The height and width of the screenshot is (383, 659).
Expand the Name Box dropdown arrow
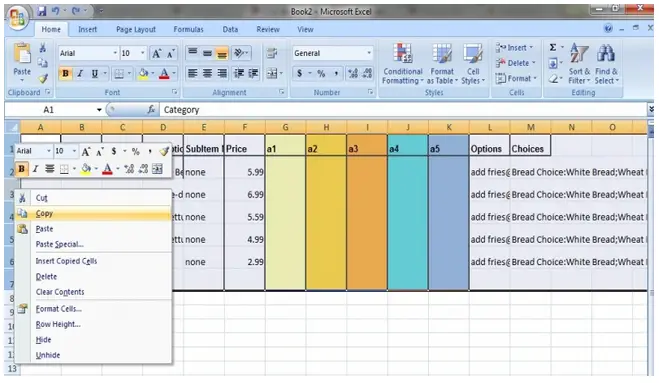(99, 110)
